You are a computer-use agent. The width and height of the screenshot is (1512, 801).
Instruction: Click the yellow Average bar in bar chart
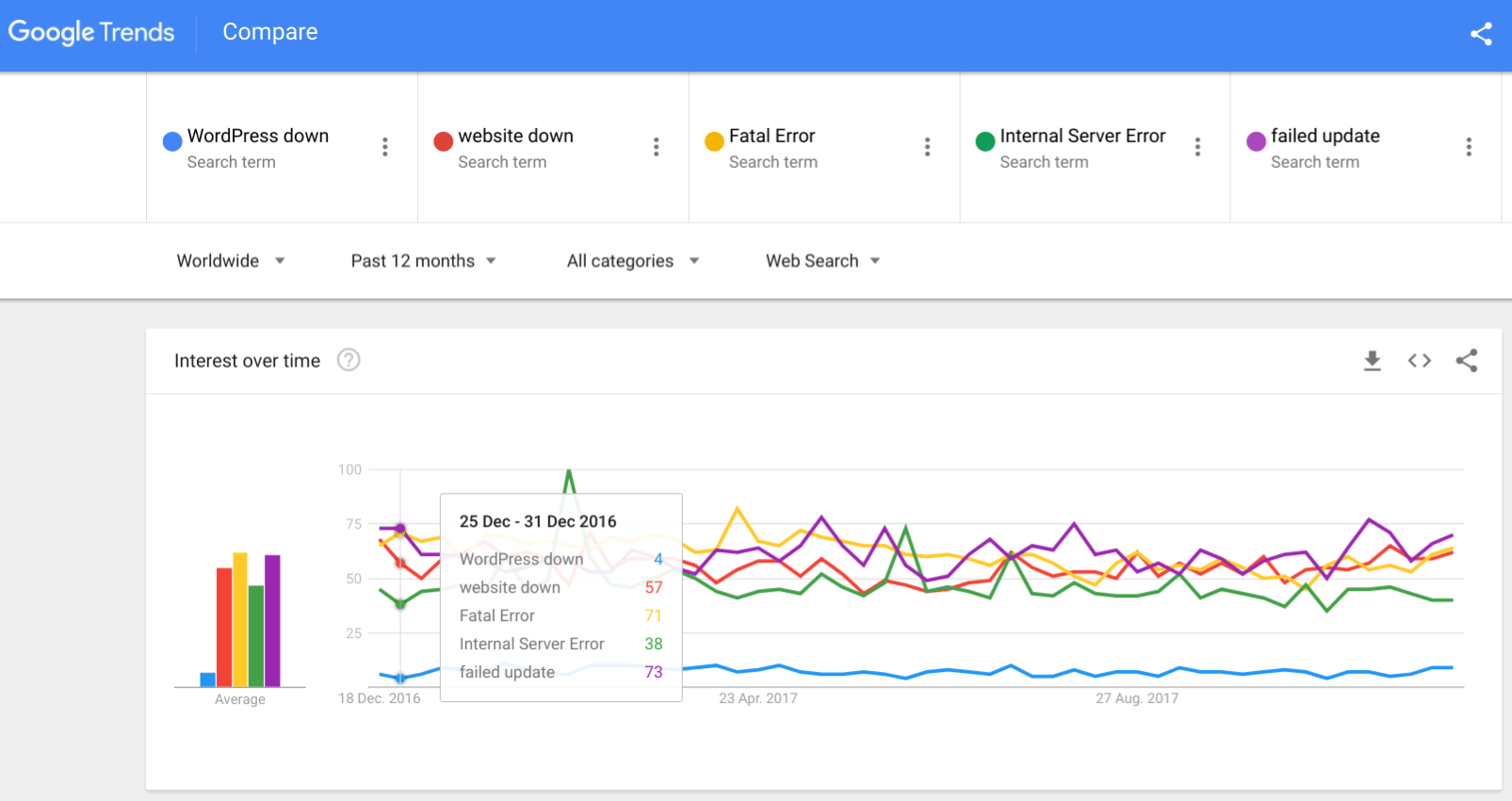coord(240,620)
